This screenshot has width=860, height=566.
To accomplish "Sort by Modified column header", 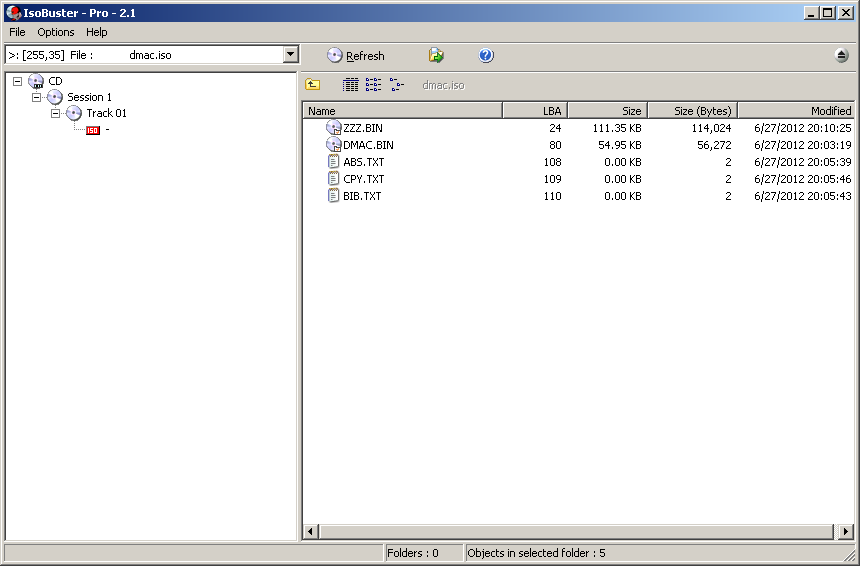I will point(796,111).
